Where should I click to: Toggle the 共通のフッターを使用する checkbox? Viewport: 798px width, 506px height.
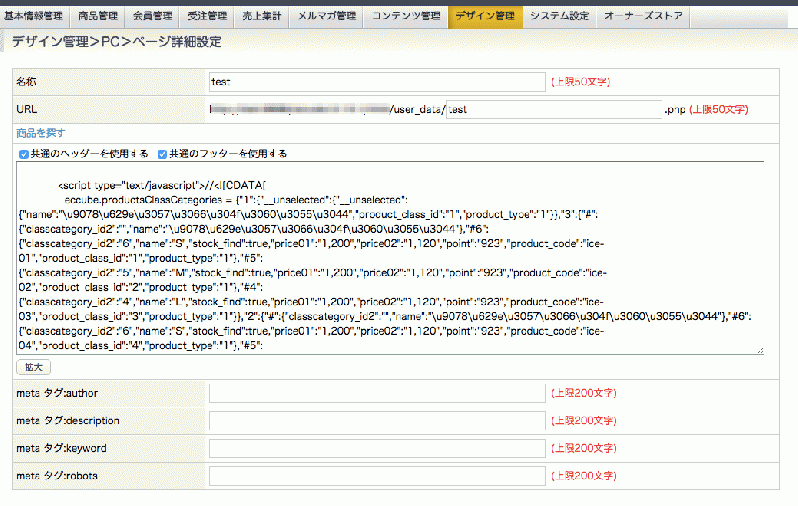coord(162,154)
